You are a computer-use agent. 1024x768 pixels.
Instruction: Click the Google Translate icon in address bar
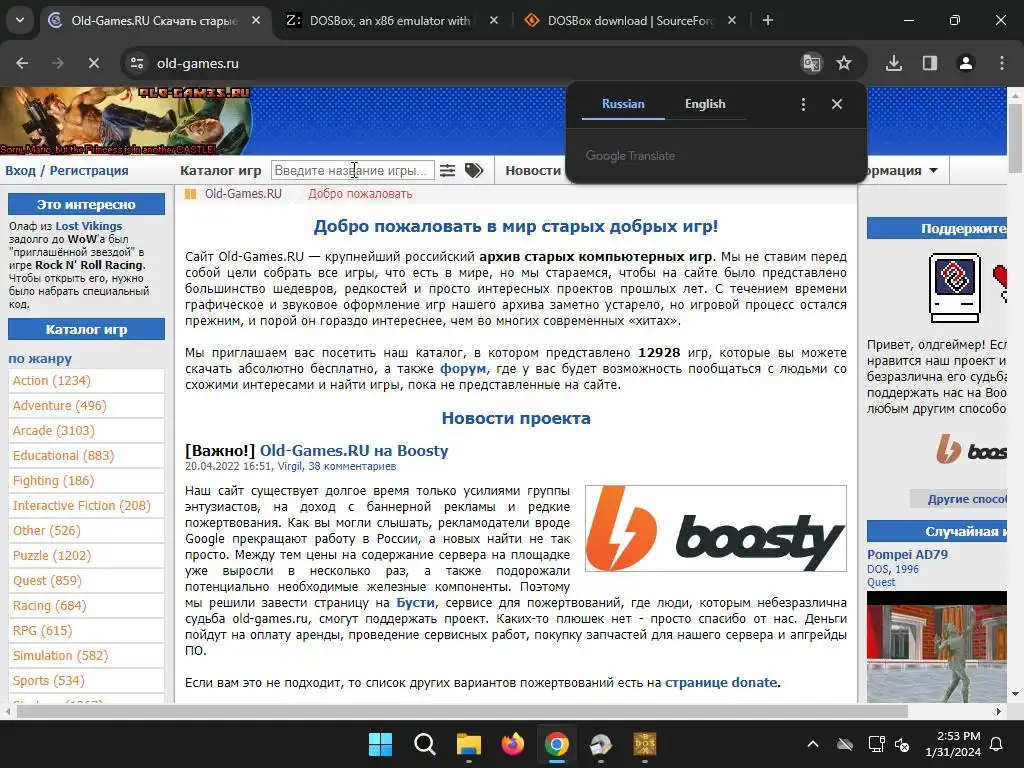pos(812,63)
